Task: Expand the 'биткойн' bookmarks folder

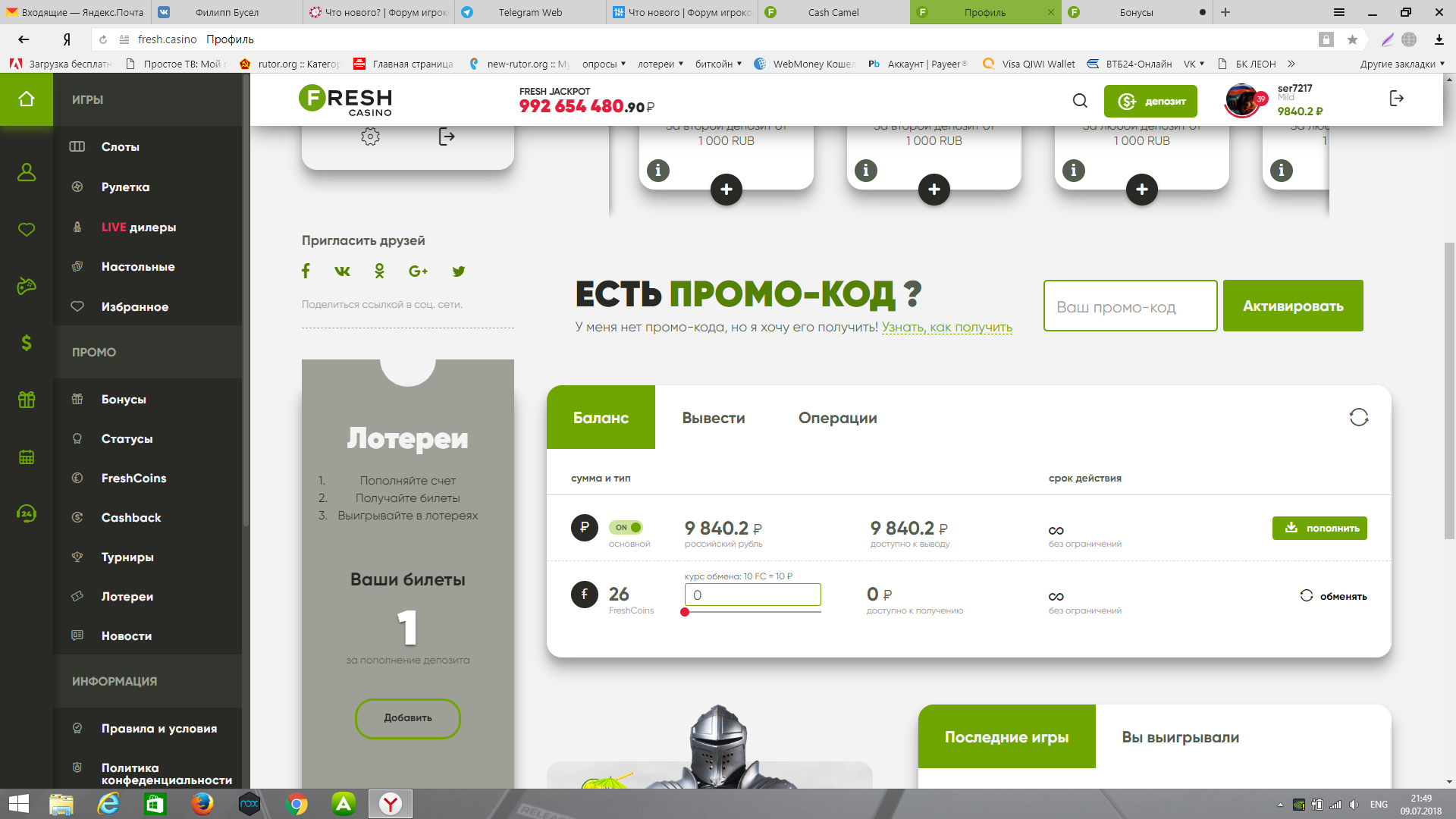Action: [718, 64]
